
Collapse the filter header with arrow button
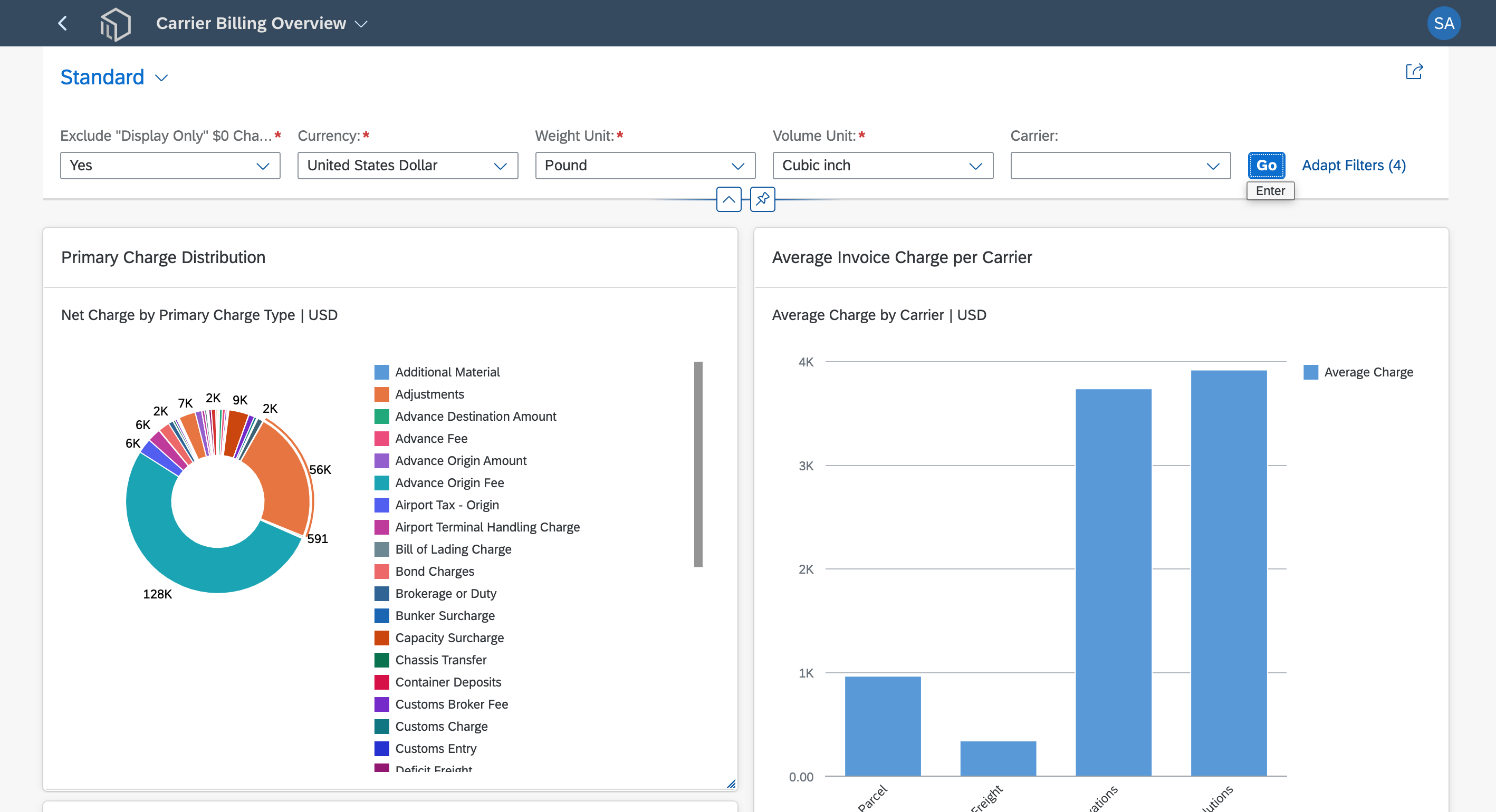coord(729,199)
